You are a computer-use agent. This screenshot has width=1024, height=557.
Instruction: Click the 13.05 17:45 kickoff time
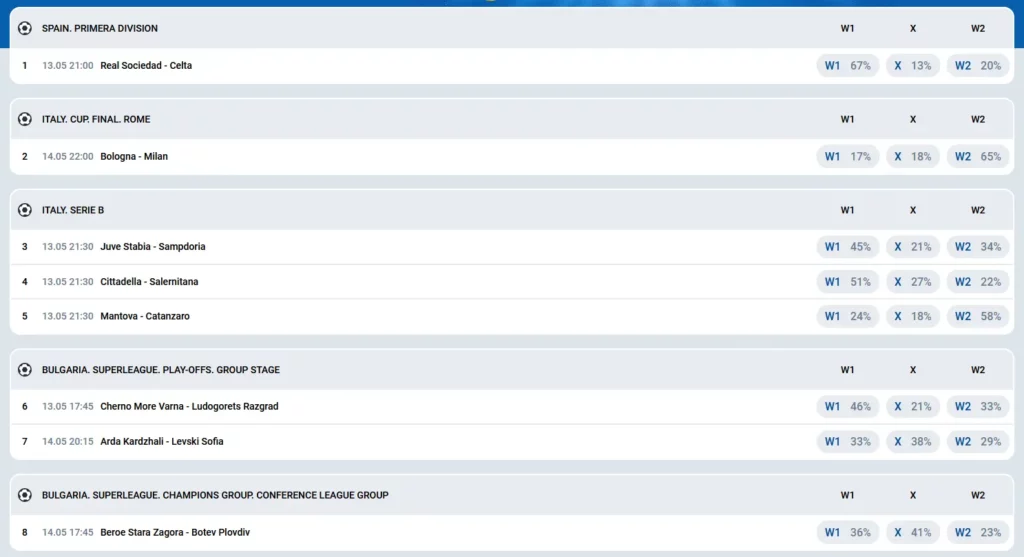(68, 406)
